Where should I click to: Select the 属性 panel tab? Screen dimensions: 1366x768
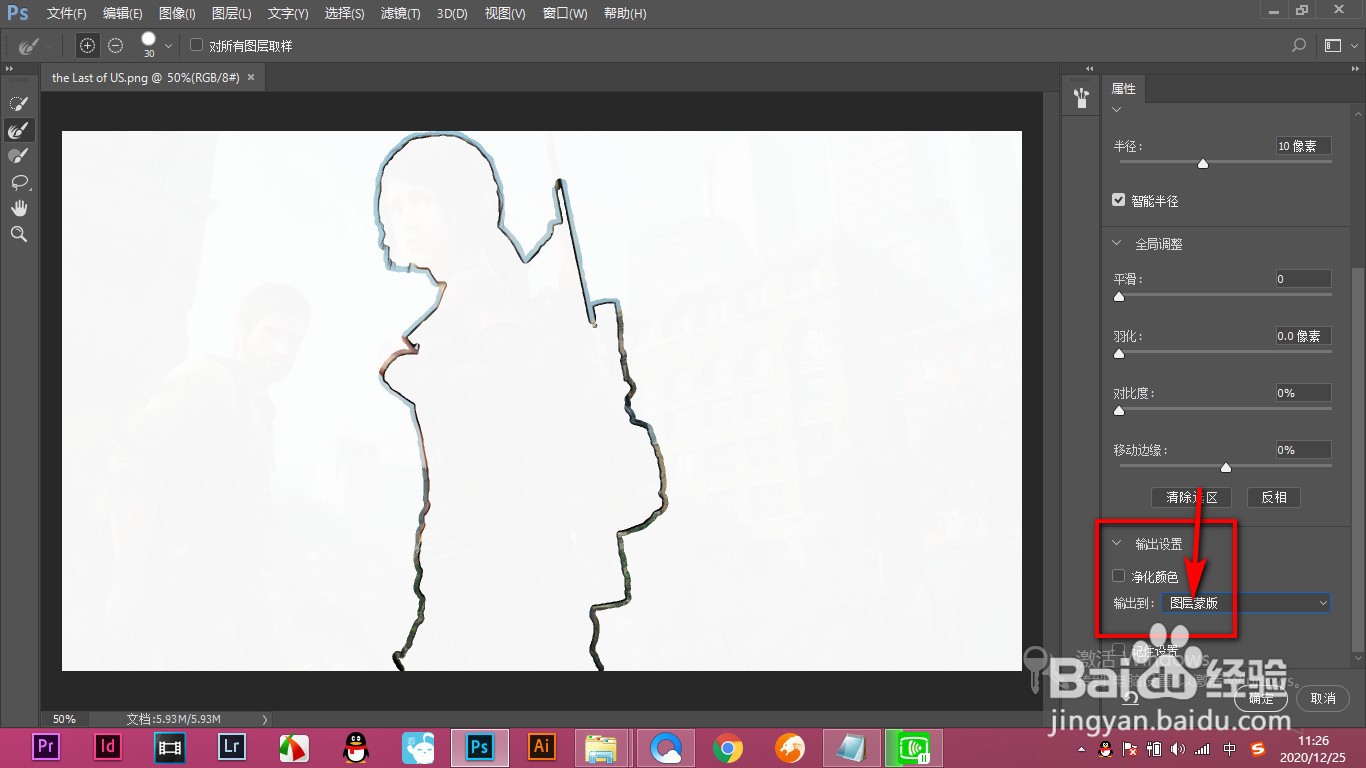[x=1124, y=89]
